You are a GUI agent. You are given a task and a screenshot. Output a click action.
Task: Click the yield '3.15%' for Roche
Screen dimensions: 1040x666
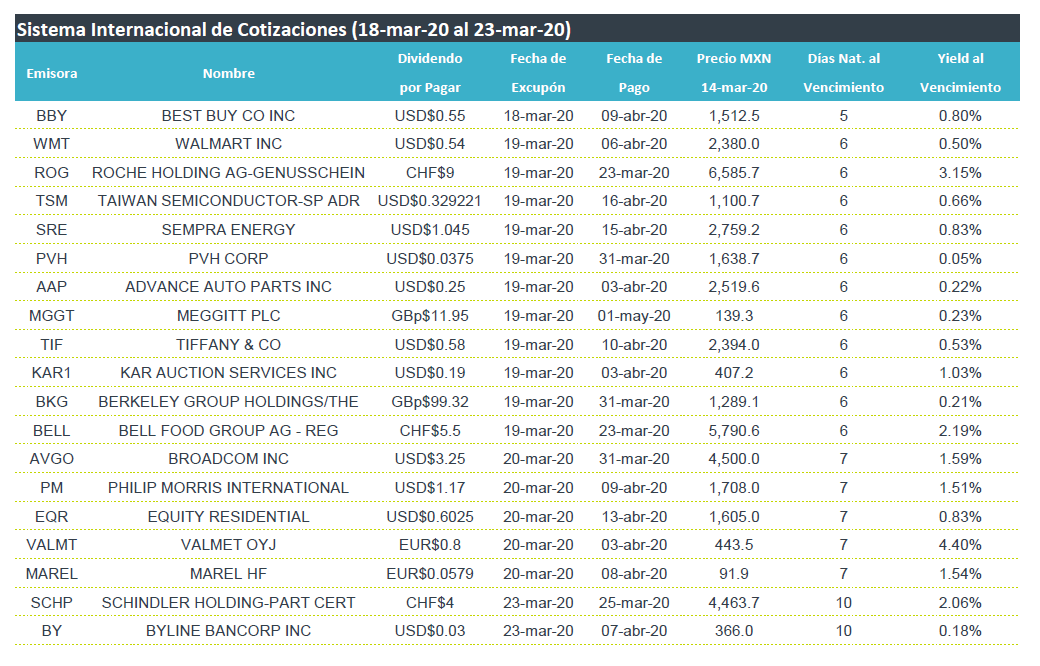click(960, 173)
